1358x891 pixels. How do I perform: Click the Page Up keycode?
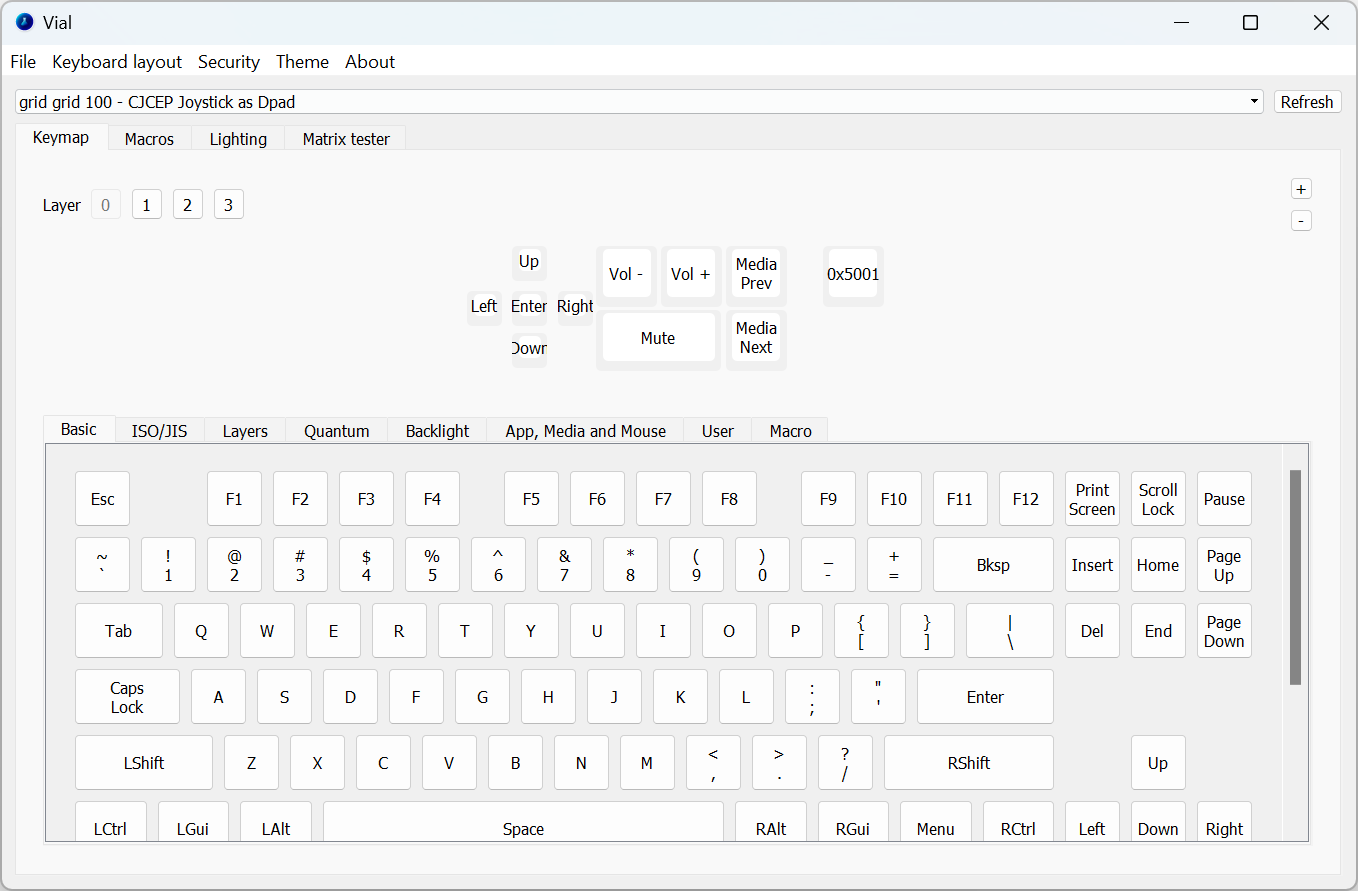(x=1224, y=565)
